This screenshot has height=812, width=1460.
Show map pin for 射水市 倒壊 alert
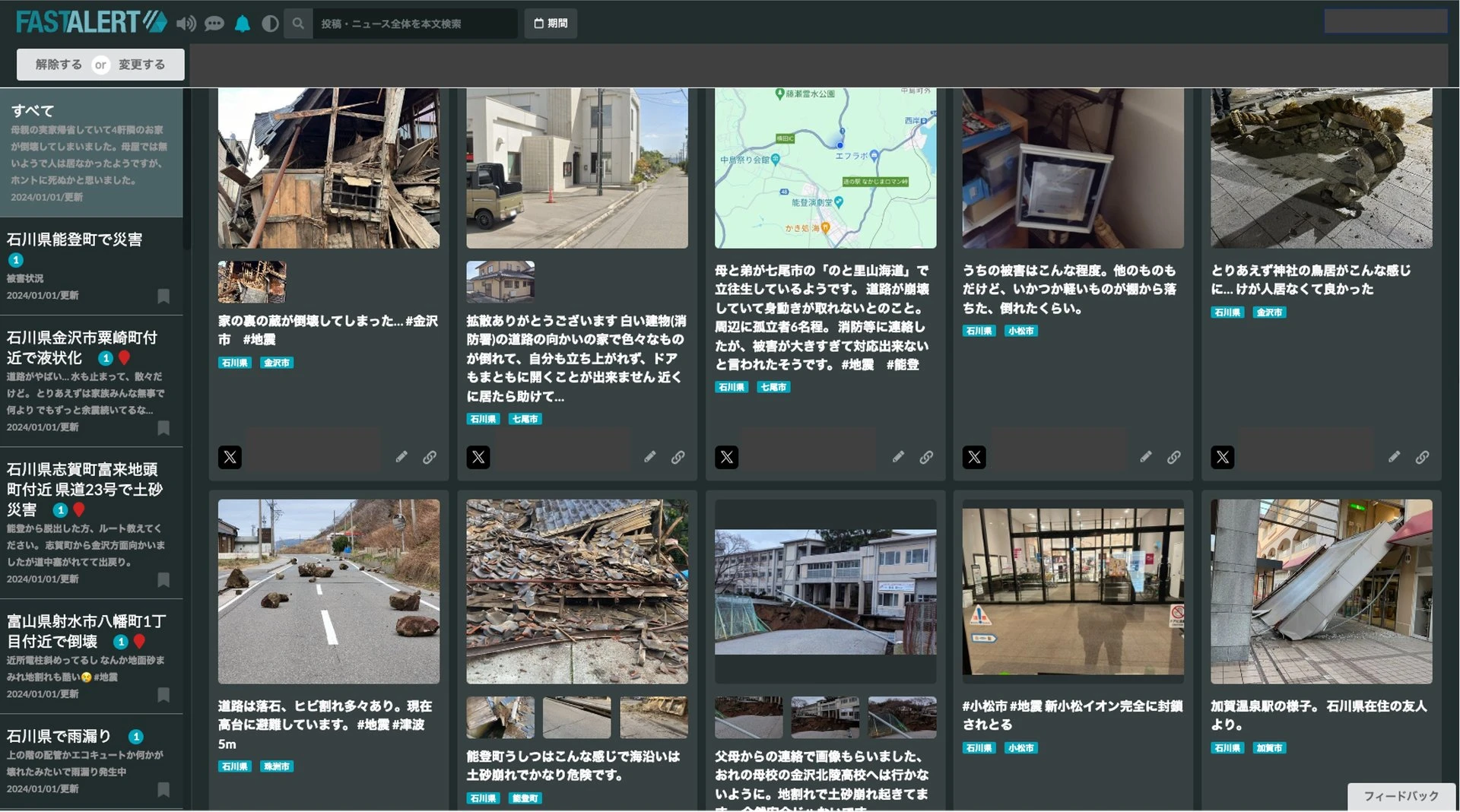click(x=139, y=642)
